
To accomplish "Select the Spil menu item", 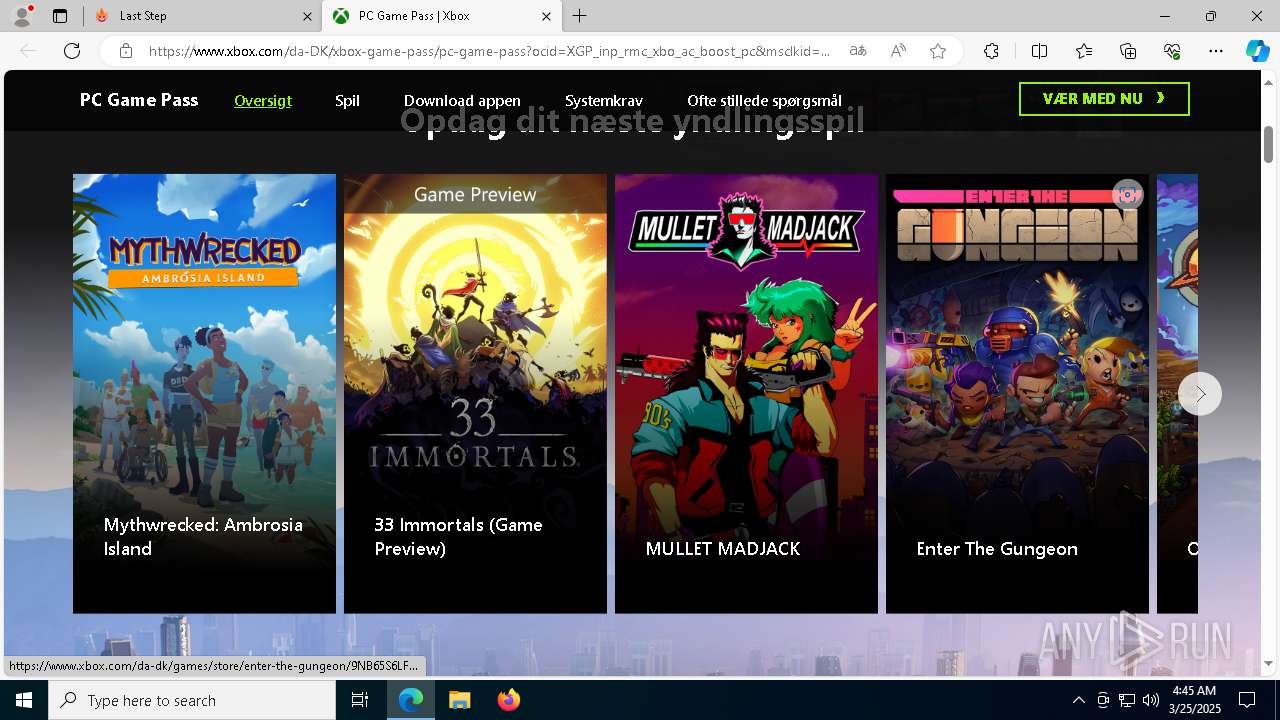I will 347,100.
